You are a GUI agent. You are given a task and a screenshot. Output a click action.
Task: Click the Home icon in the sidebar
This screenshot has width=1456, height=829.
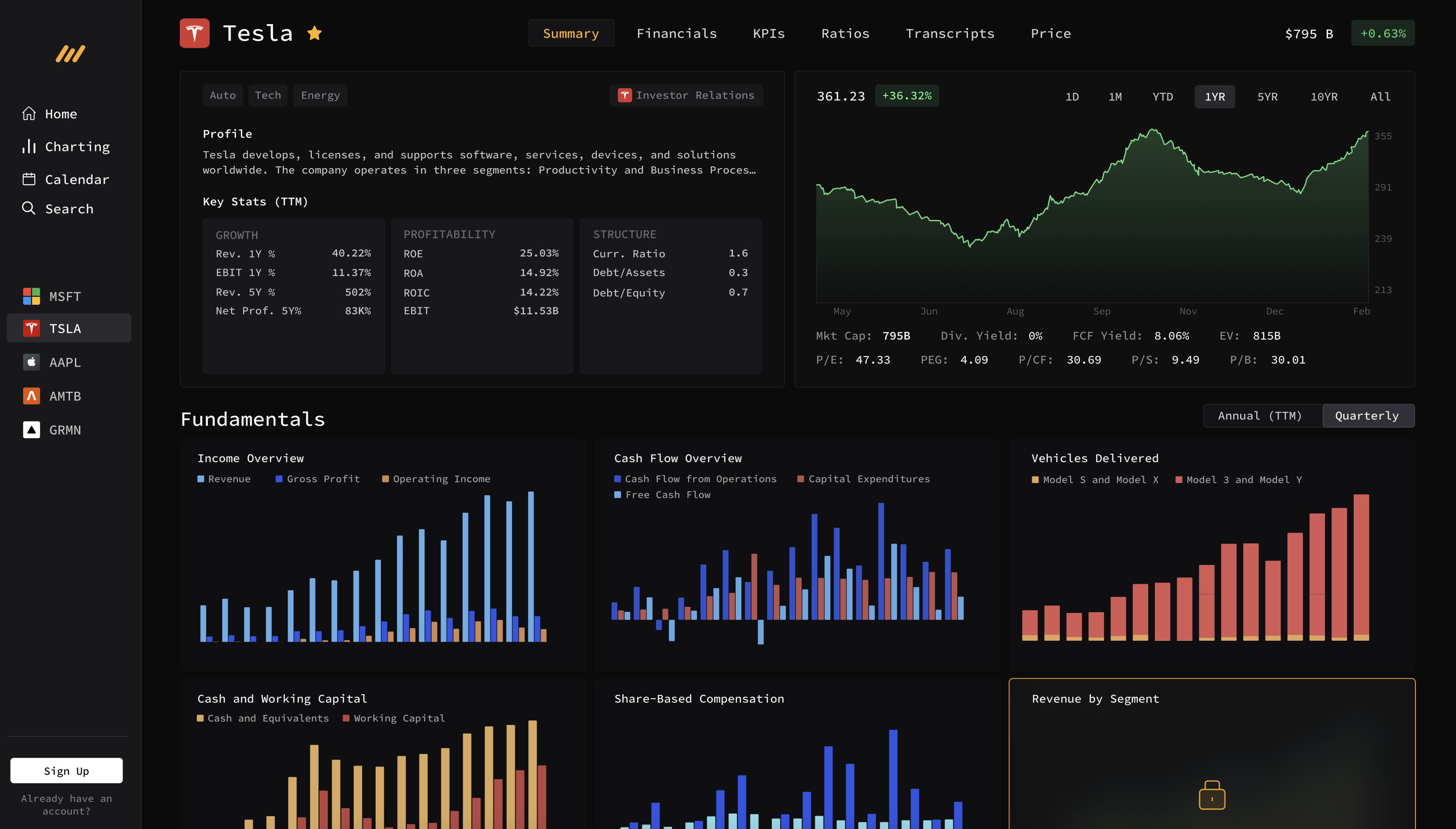(x=29, y=113)
